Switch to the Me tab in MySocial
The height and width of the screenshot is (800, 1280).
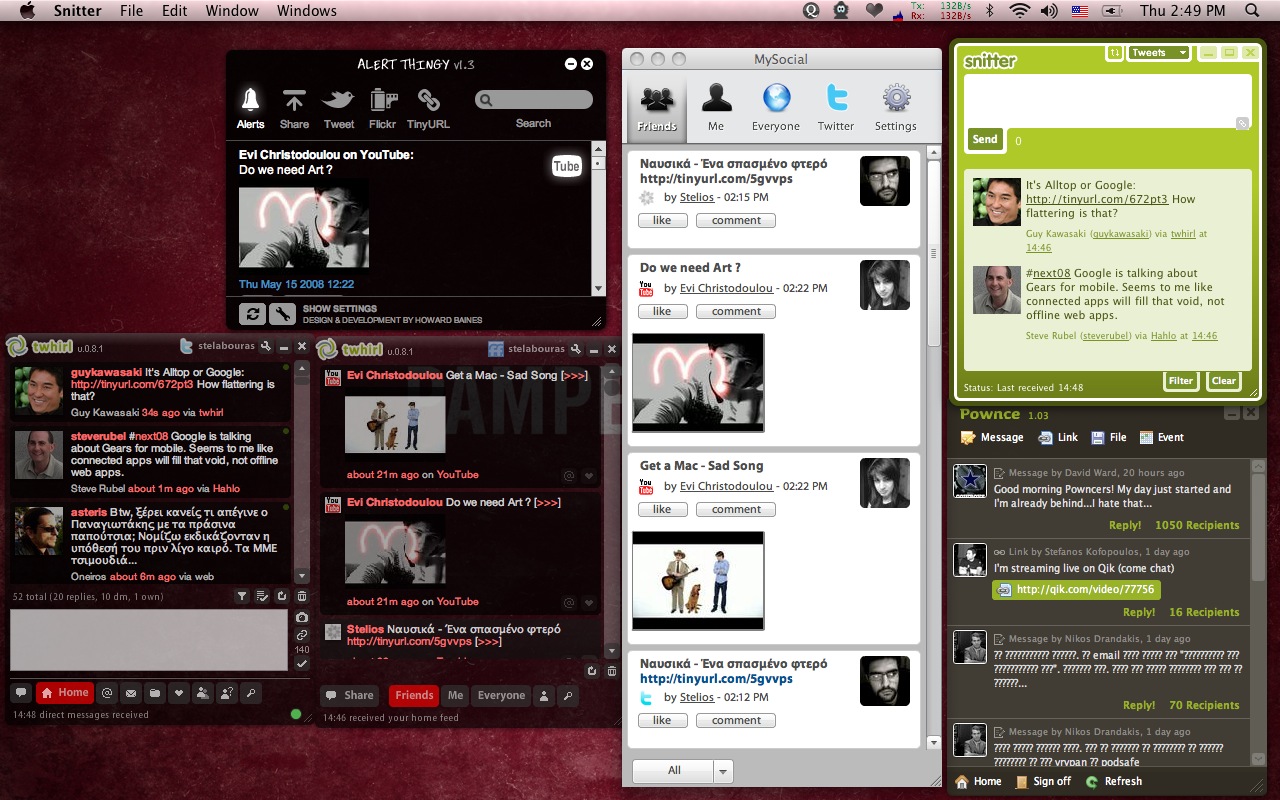click(x=716, y=109)
